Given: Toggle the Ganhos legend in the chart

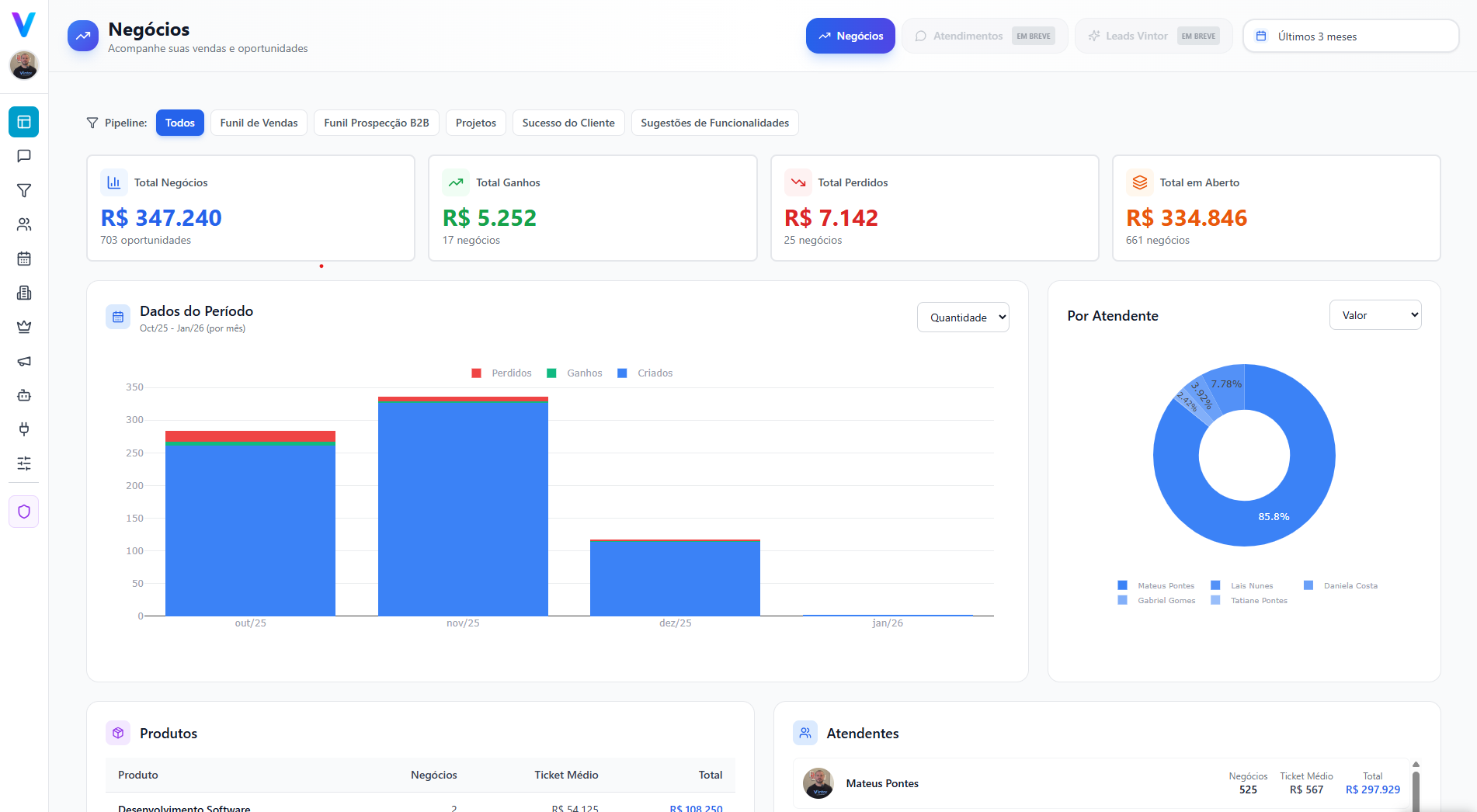Looking at the screenshot, I should tap(575, 373).
